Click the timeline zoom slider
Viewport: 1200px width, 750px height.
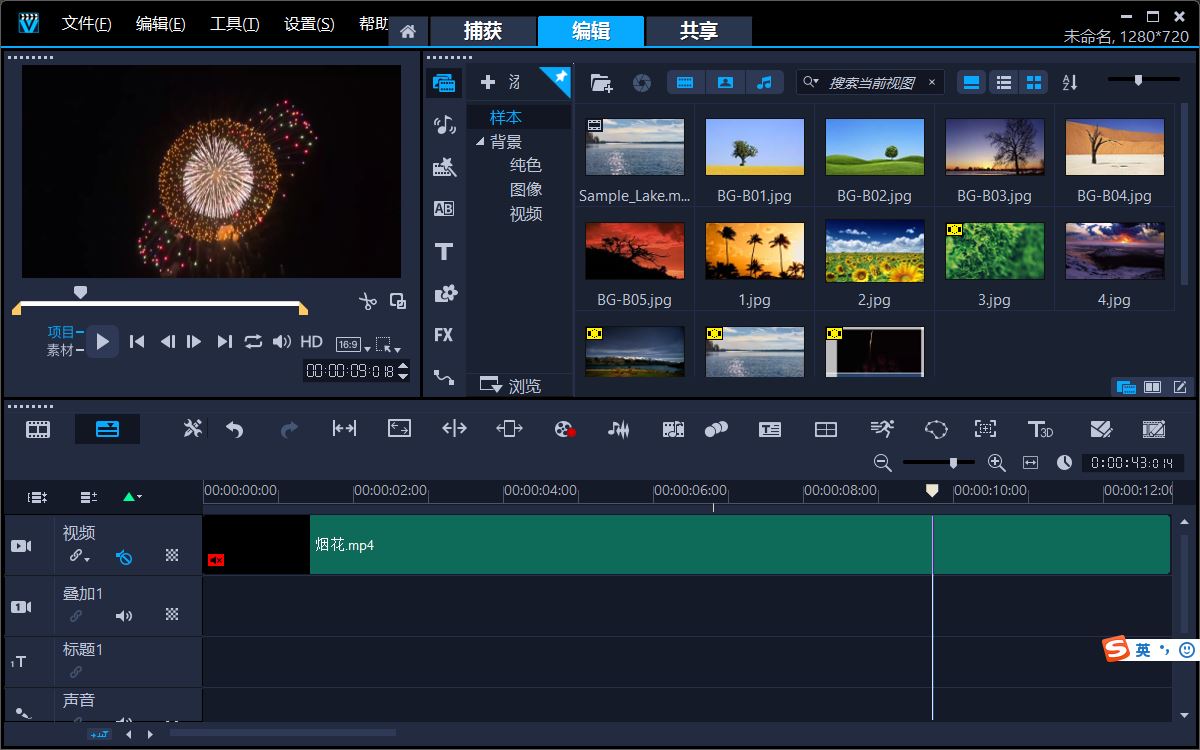click(953, 462)
